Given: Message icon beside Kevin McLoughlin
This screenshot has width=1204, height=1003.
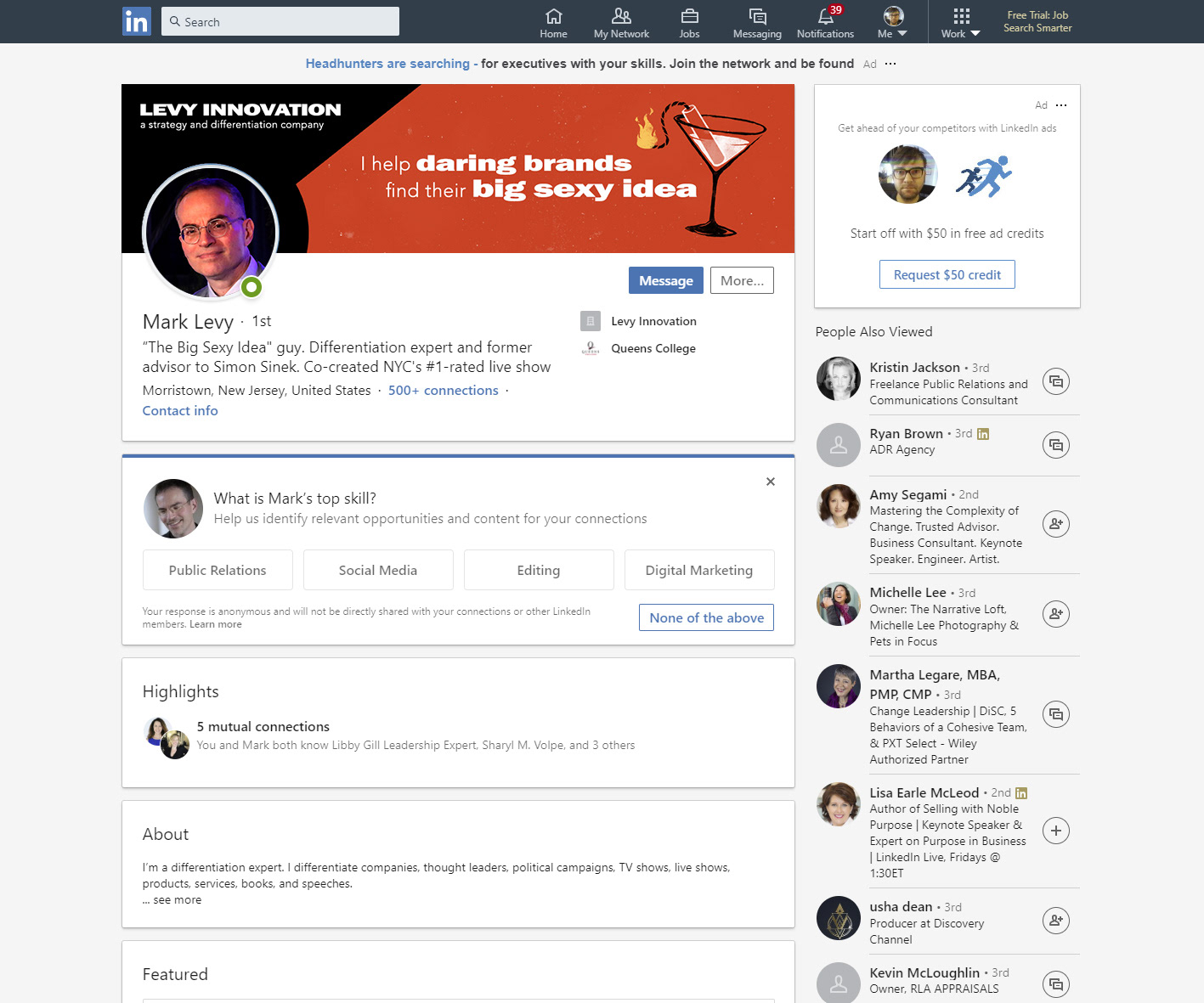Looking at the screenshot, I should click(x=1056, y=984).
